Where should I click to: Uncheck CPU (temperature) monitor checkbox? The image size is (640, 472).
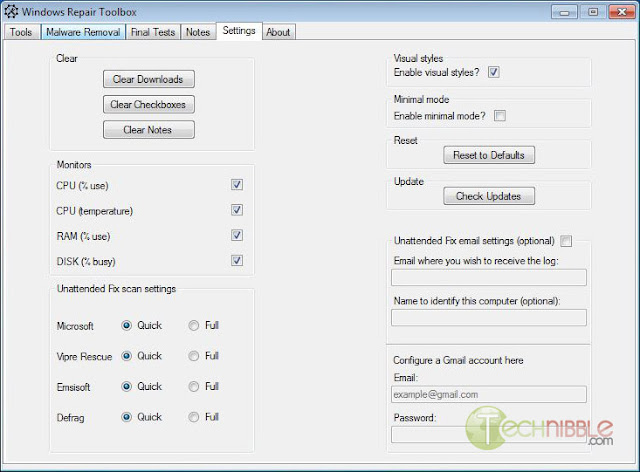237,210
